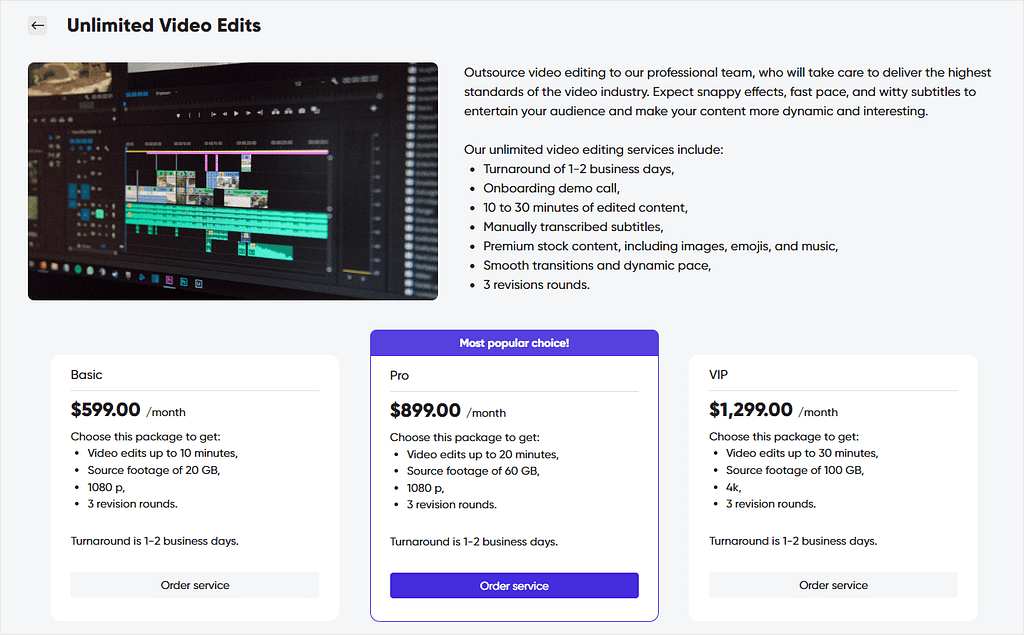The width and height of the screenshot is (1024, 635).
Task: Click the $899.00 price
Action: 424,410
